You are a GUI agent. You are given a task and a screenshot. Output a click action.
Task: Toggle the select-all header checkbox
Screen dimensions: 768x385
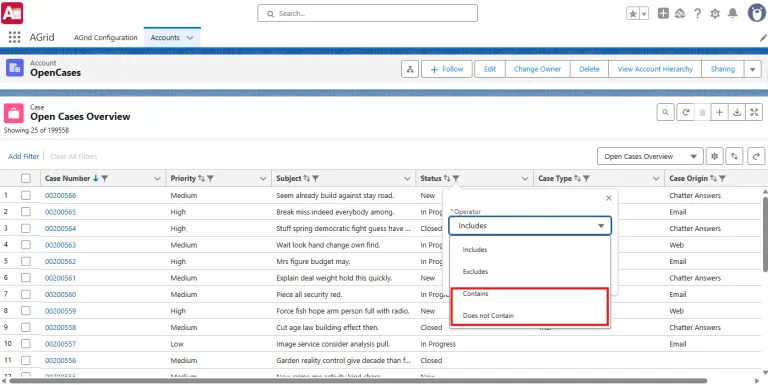coord(26,179)
